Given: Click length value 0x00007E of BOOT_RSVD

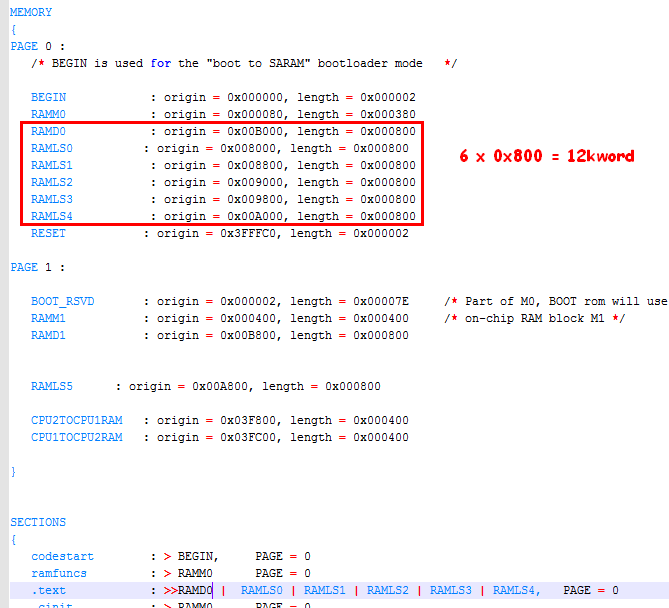Looking at the screenshot, I should [x=381, y=302].
